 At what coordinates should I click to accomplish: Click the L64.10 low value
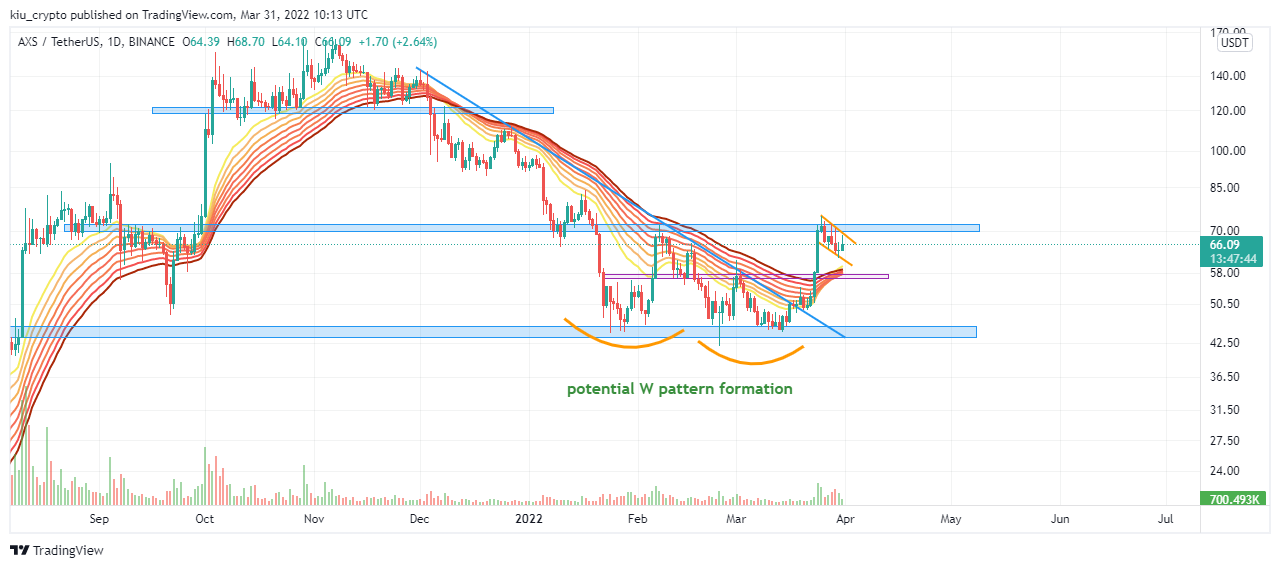[x=290, y=42]
